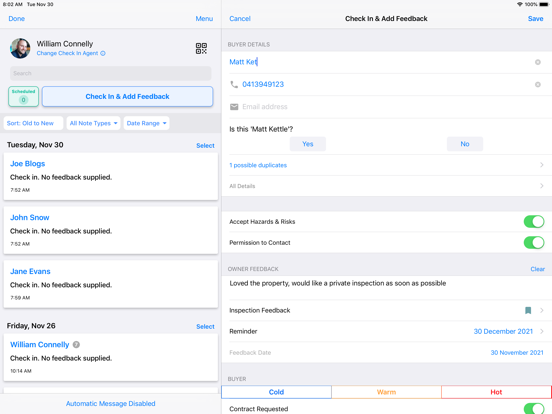This screenshot has height=414, width=552.
Task: Tap the phone handset icon
Action: (x=234, y=84)
